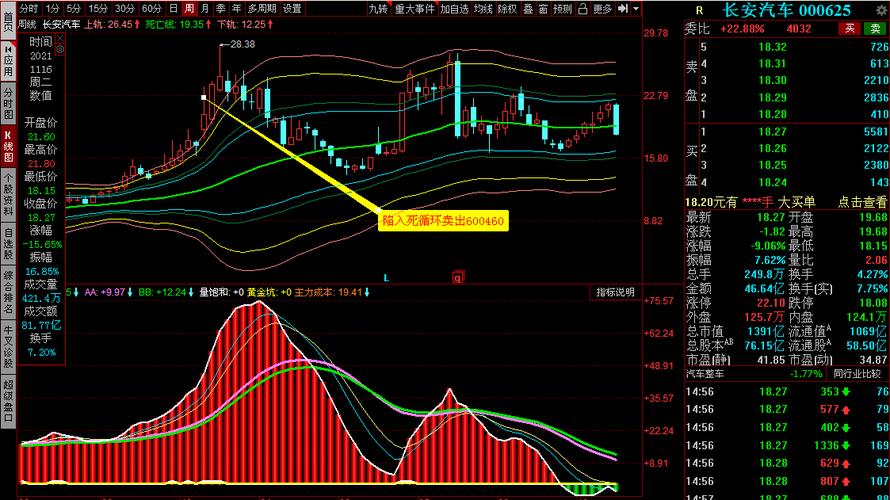Click sell-1 price 18.28 row
The image size is (890, 500).
click(x=787, y=115)
